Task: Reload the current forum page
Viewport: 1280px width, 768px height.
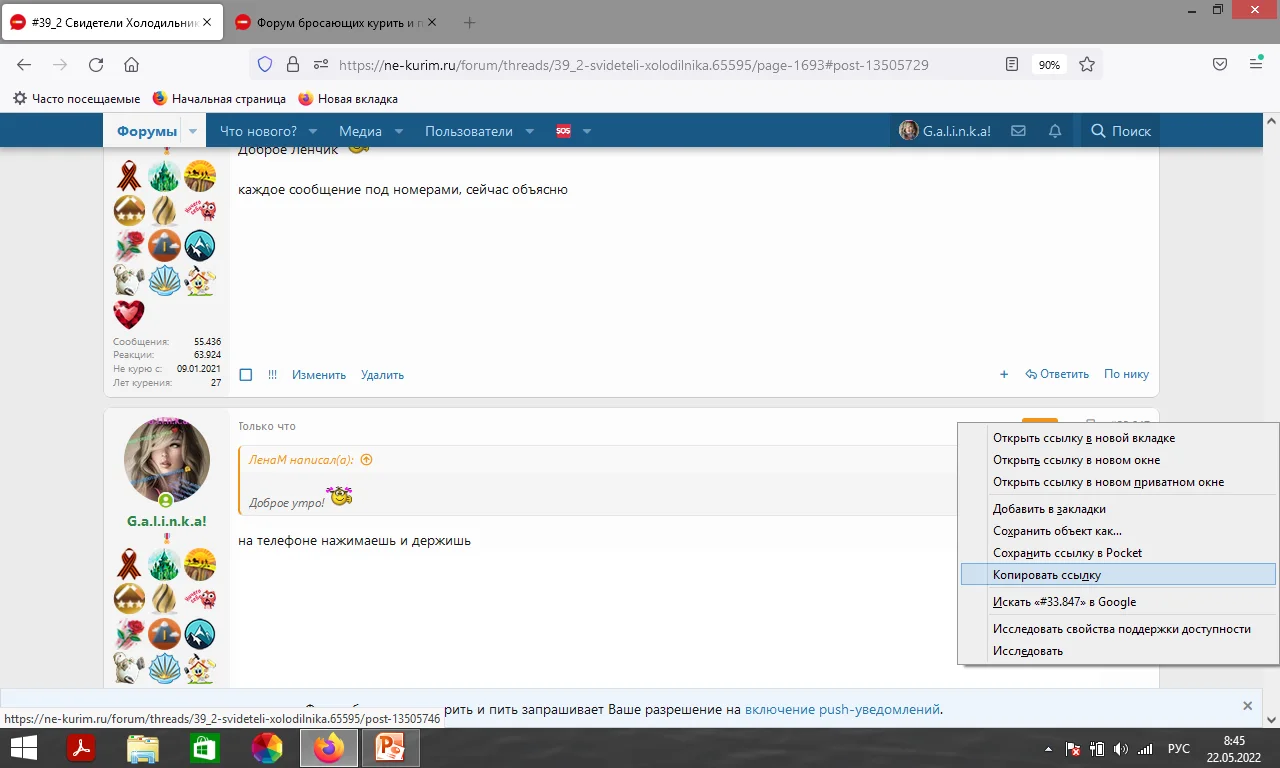Action: [96, 65]
